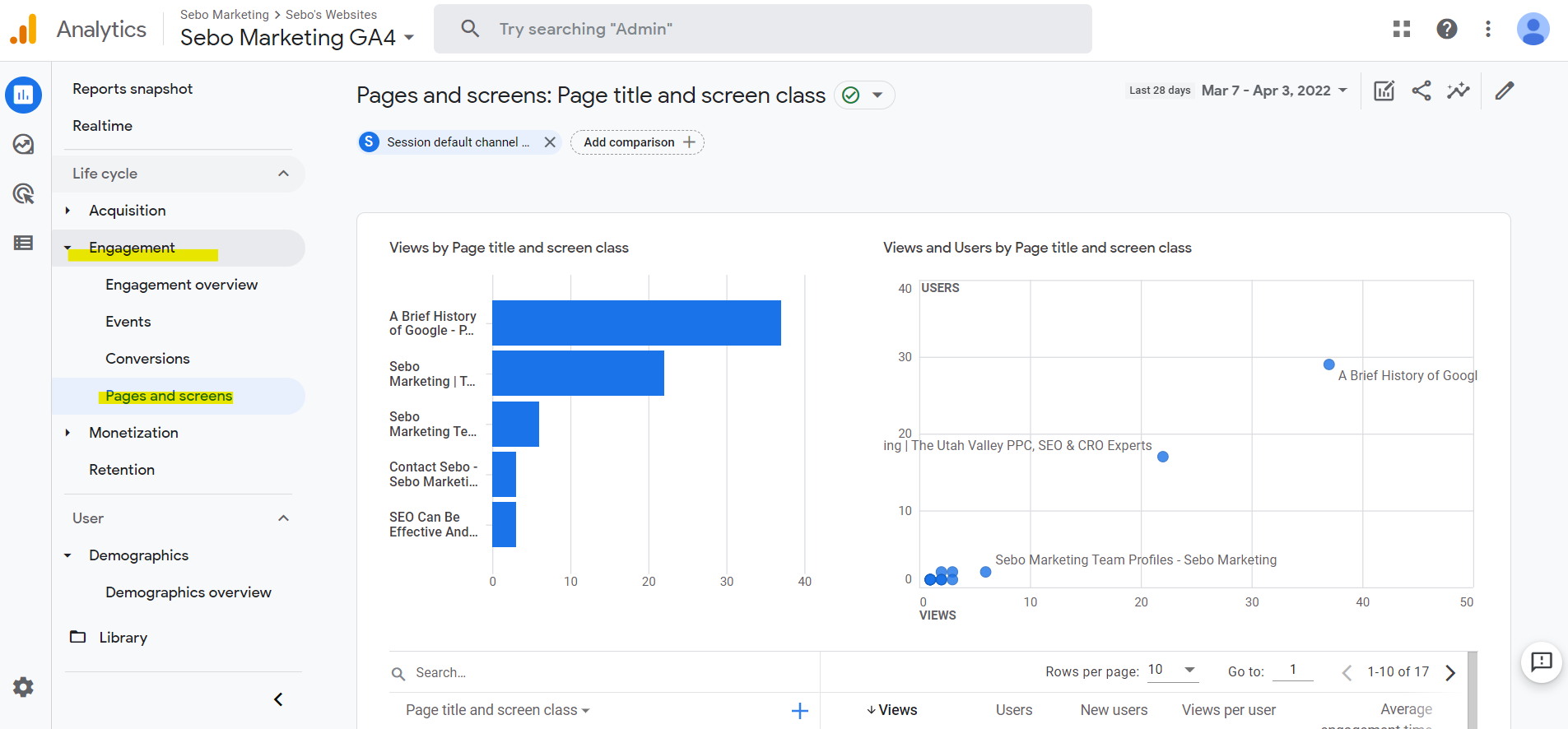Screen dimensions: 1568x729
Task: Collapse the User section
Action: click(283, 518)
